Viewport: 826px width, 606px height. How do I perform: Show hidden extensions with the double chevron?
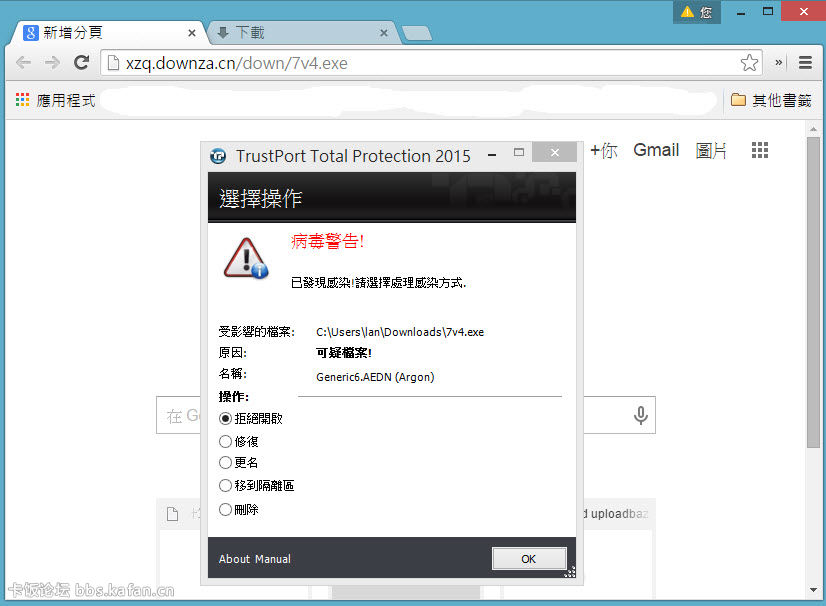tap(778, 63)
